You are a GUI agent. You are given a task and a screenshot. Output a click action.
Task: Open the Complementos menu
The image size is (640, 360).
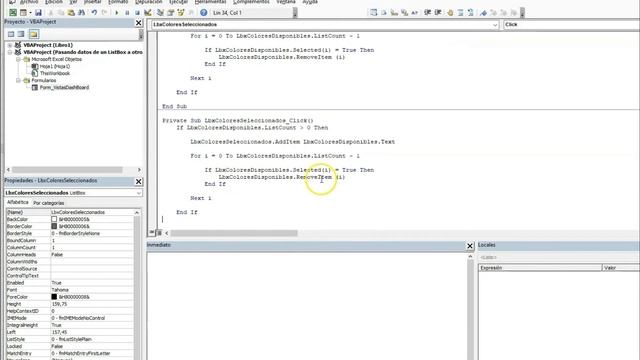point(251,2)
